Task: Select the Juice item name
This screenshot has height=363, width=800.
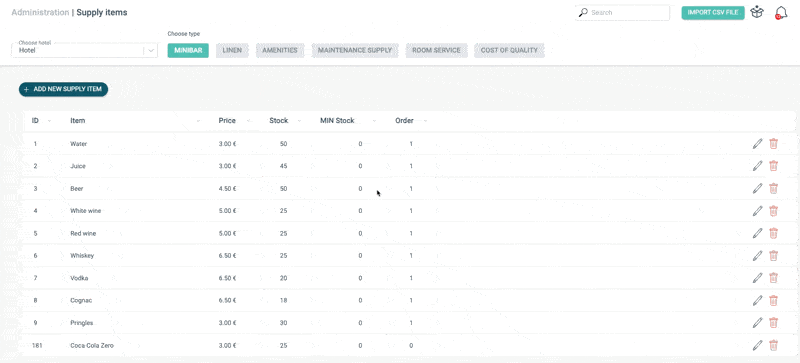Action: (x=78, y=166)
